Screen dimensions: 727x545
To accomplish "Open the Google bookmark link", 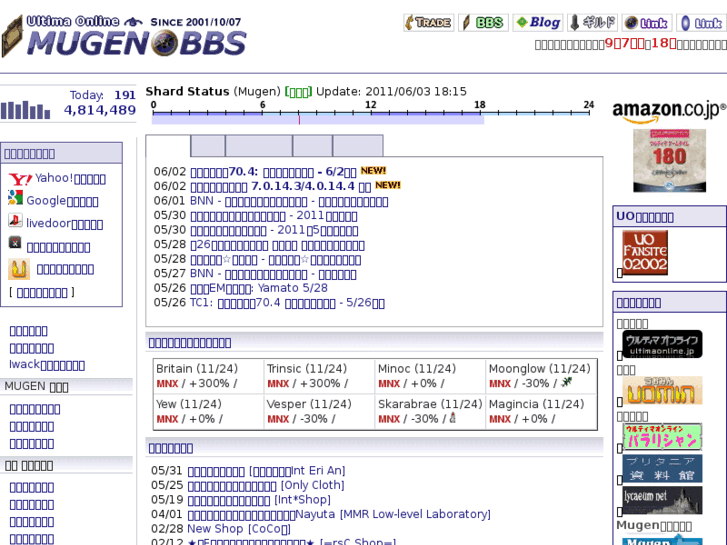I will 62,201.
